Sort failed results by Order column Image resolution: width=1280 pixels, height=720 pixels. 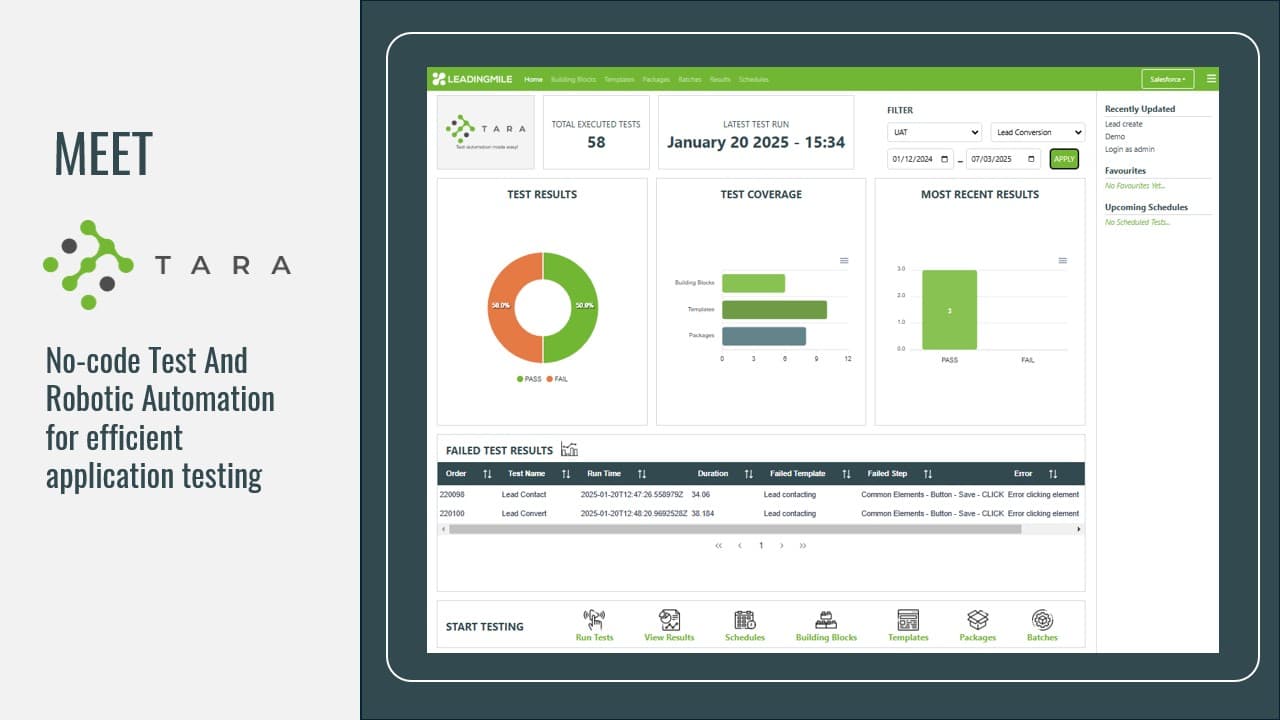pos(487,474)
